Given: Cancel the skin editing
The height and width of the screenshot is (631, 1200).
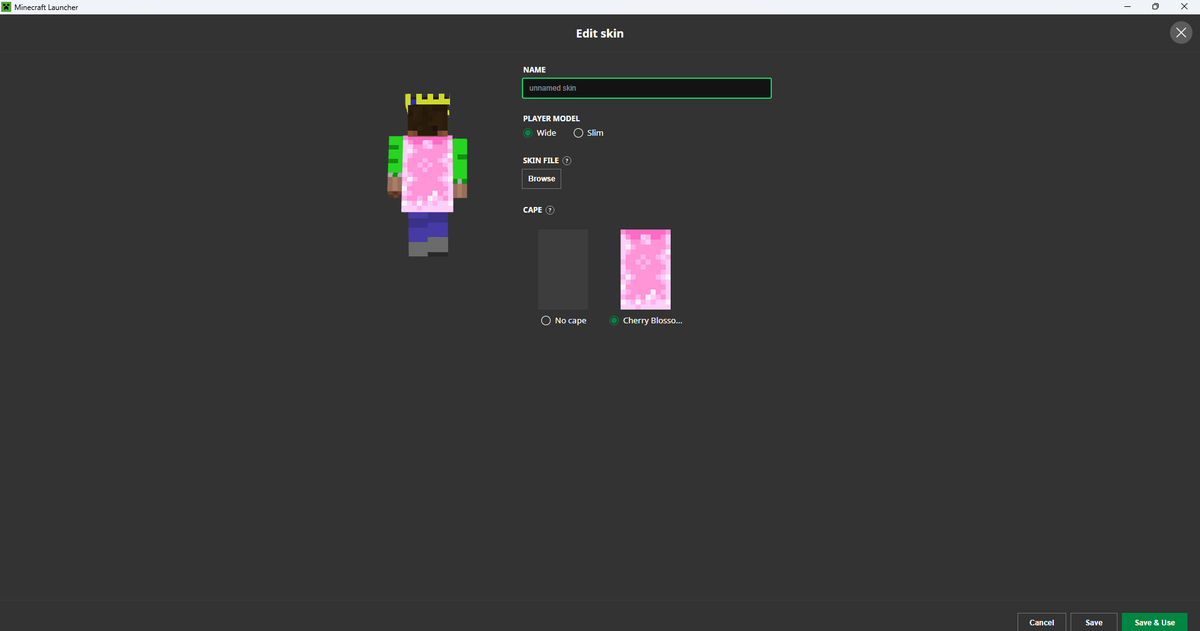Looking at the screenshot, I should pyautogui.click(x=1041, y=622).
